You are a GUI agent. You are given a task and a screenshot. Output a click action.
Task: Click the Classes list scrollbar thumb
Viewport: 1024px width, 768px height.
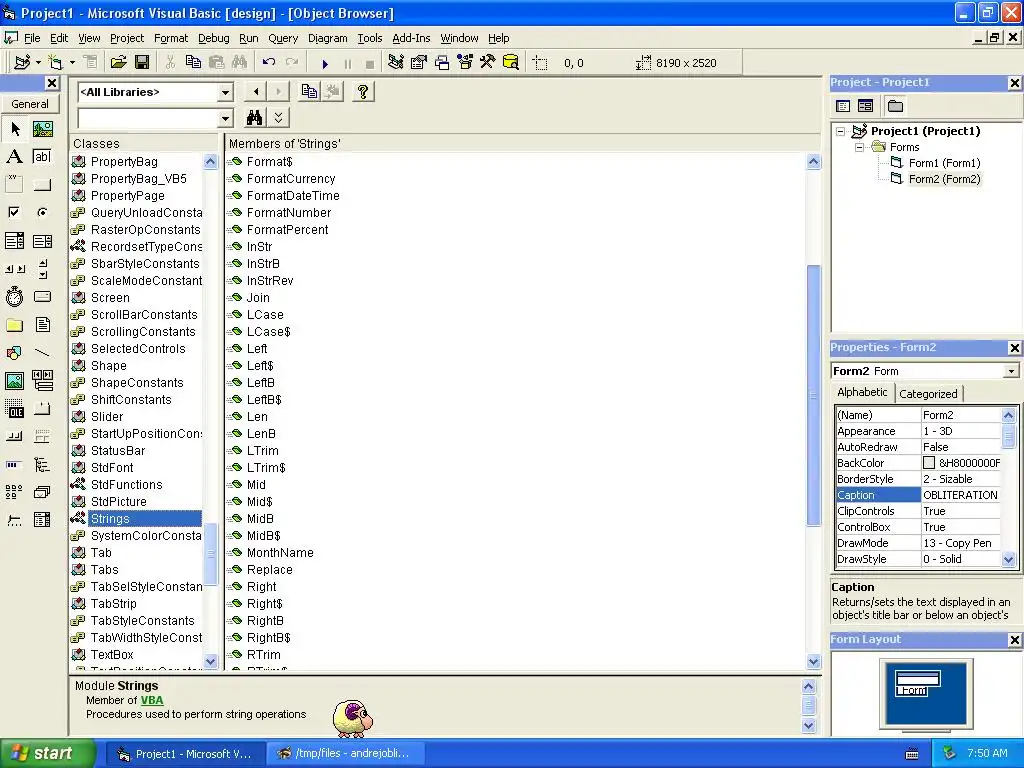click(210, 553)
